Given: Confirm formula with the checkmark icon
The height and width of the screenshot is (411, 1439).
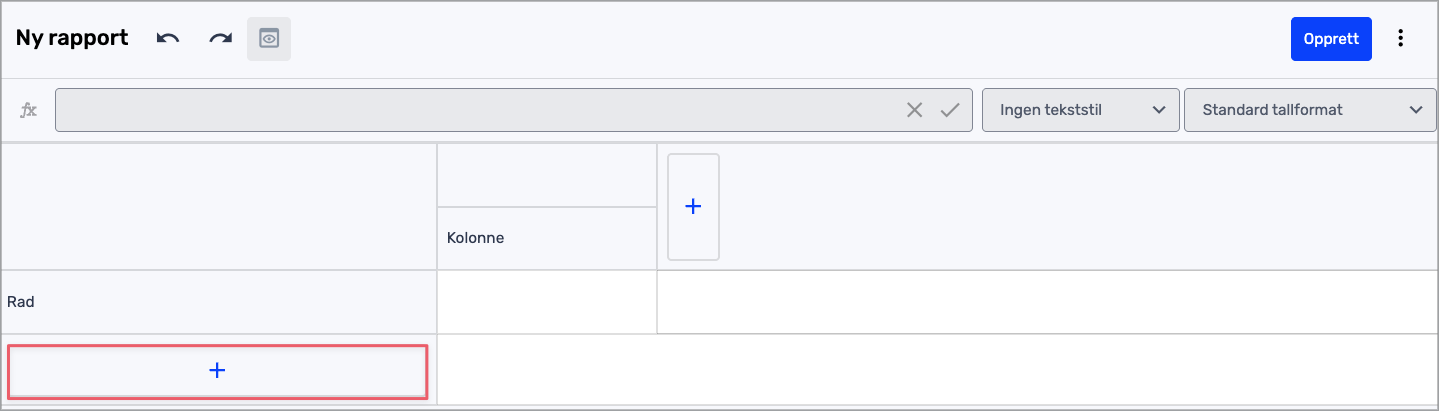Looking at the screenshot, I should pos(950,110).
